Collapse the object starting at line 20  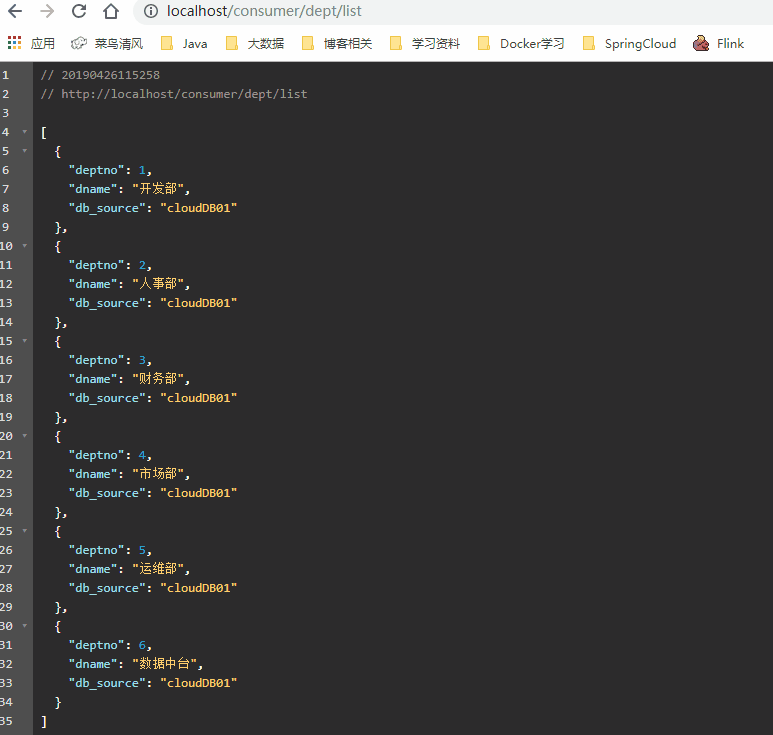(x=25, y=436)
